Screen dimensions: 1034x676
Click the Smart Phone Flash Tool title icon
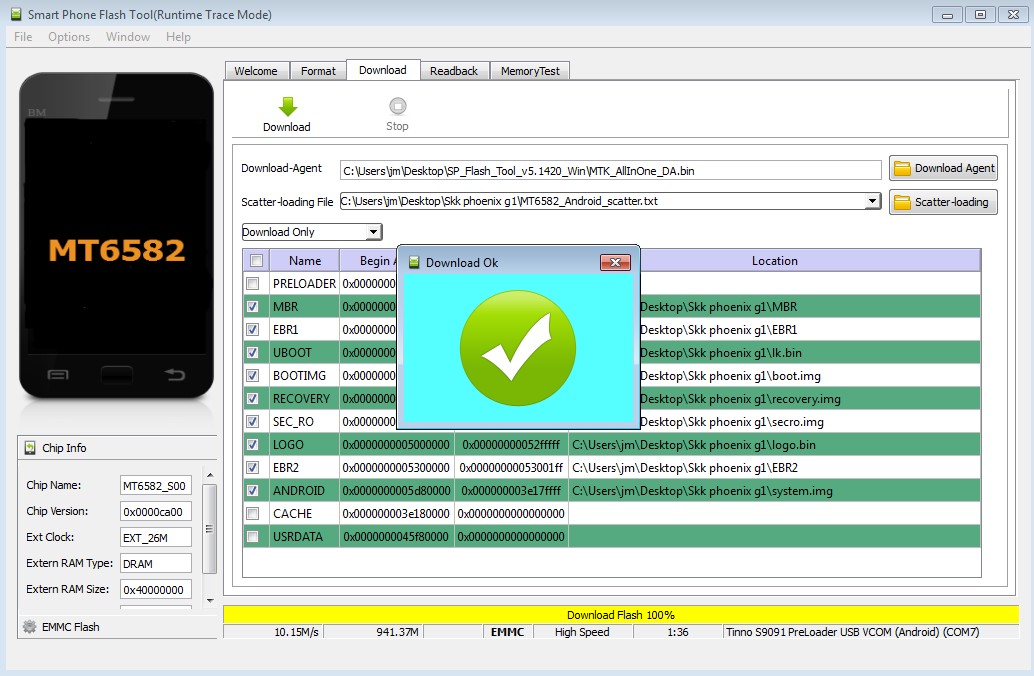click(x=16, y=14)
